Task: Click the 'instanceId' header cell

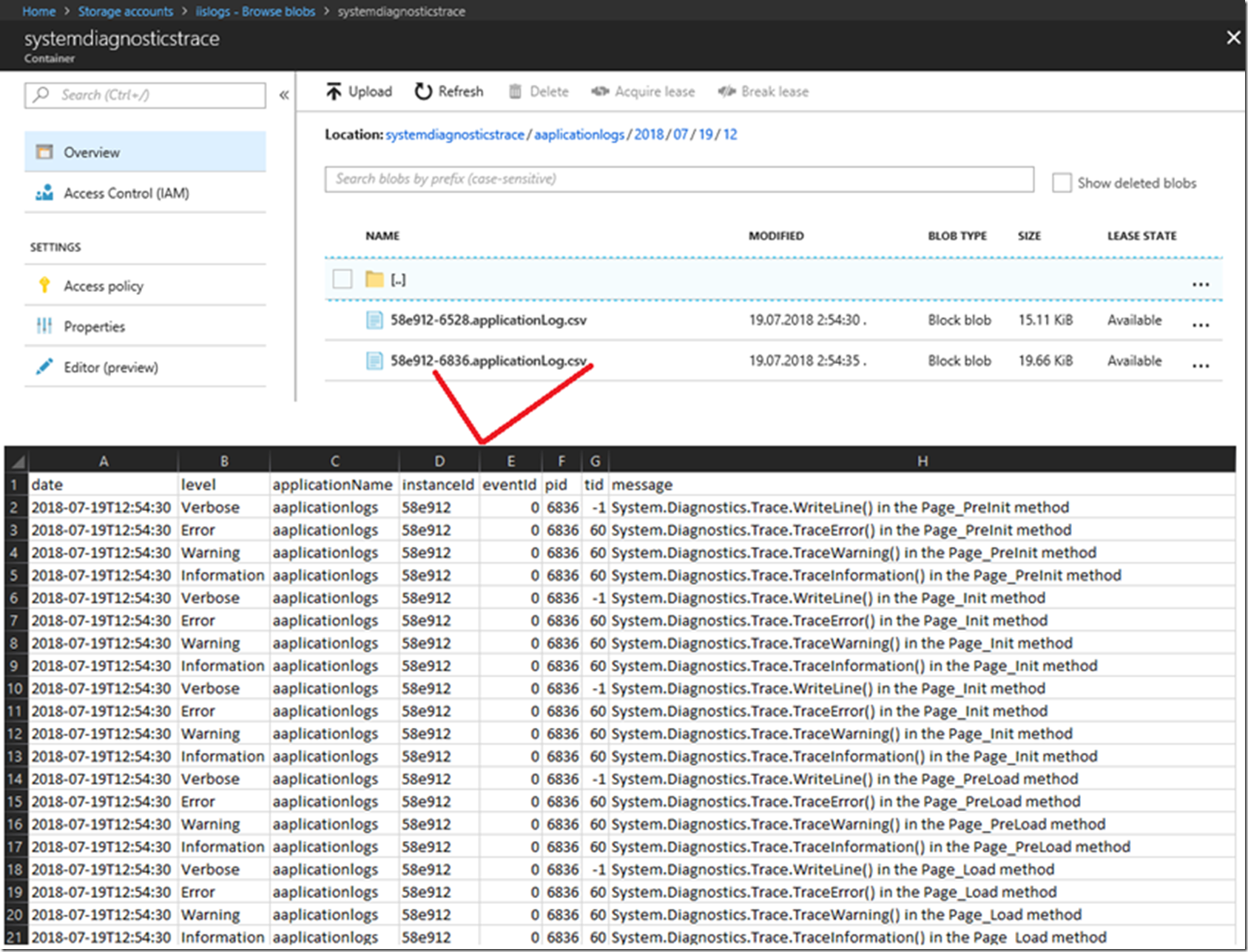Action: 439,485
